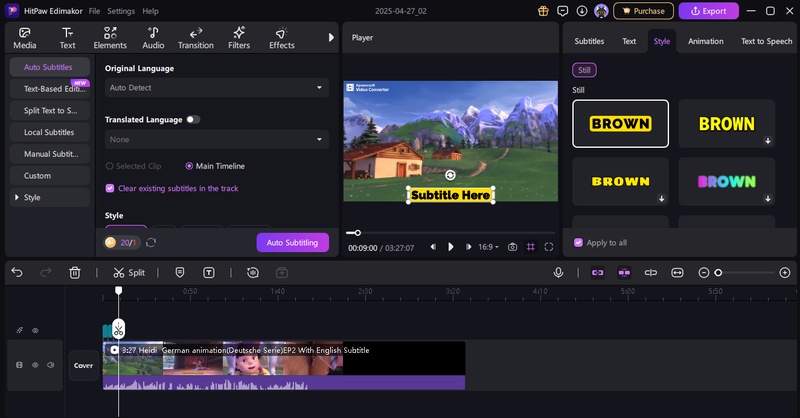Image resolution: width=800 pixels, height=418 pixels.
Task: Toggle subtitle track visibility eye
Action: click(x=35, y=330)
